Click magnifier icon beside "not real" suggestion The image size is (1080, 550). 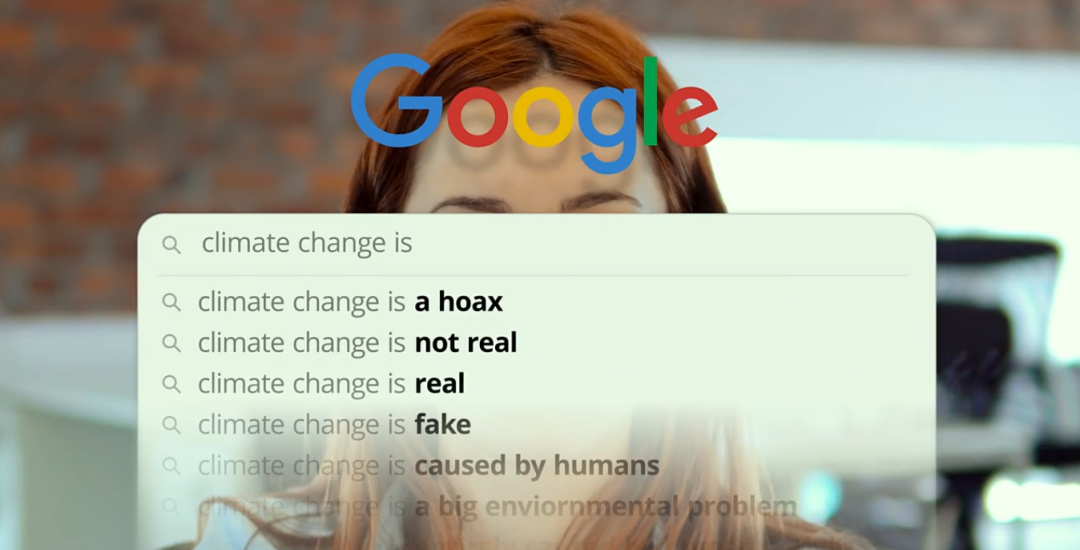point(172,343)
